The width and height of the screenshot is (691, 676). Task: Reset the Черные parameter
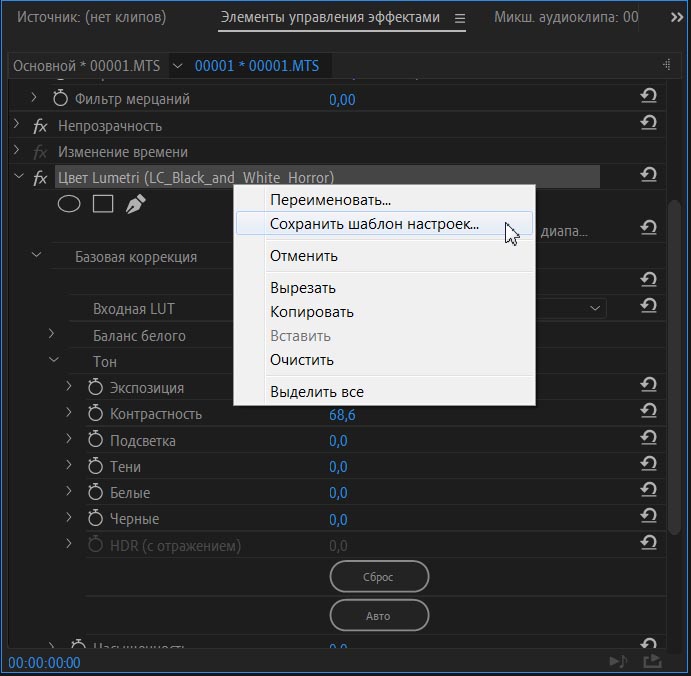pos(649,516)
